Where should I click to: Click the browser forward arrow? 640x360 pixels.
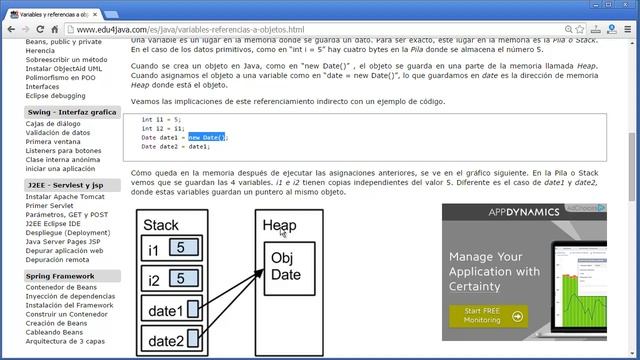tap(25, 29)
